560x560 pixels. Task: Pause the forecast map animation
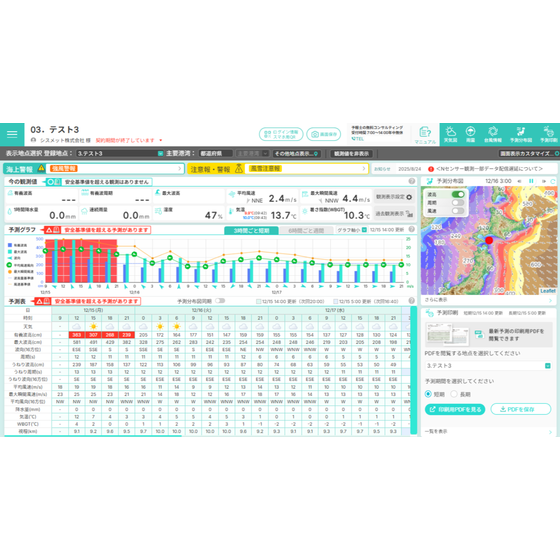(x=531, y=181)
